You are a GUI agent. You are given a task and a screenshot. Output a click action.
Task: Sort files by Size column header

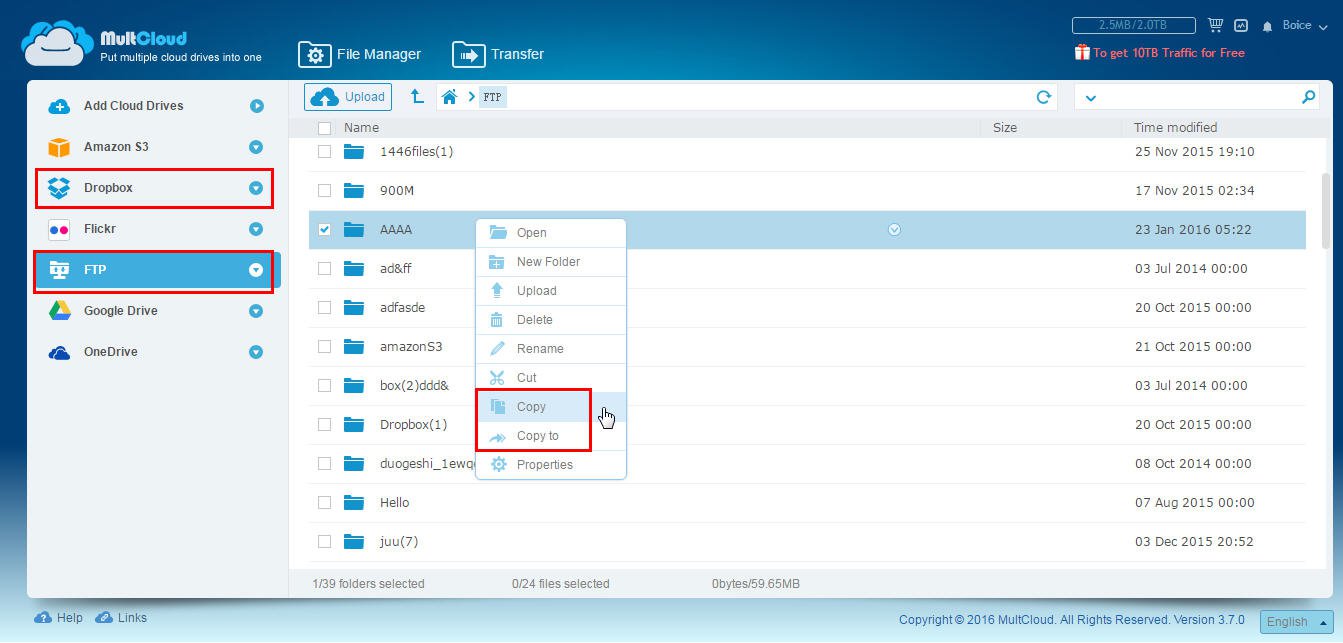pyautogui.click(x=1005, y=128)
